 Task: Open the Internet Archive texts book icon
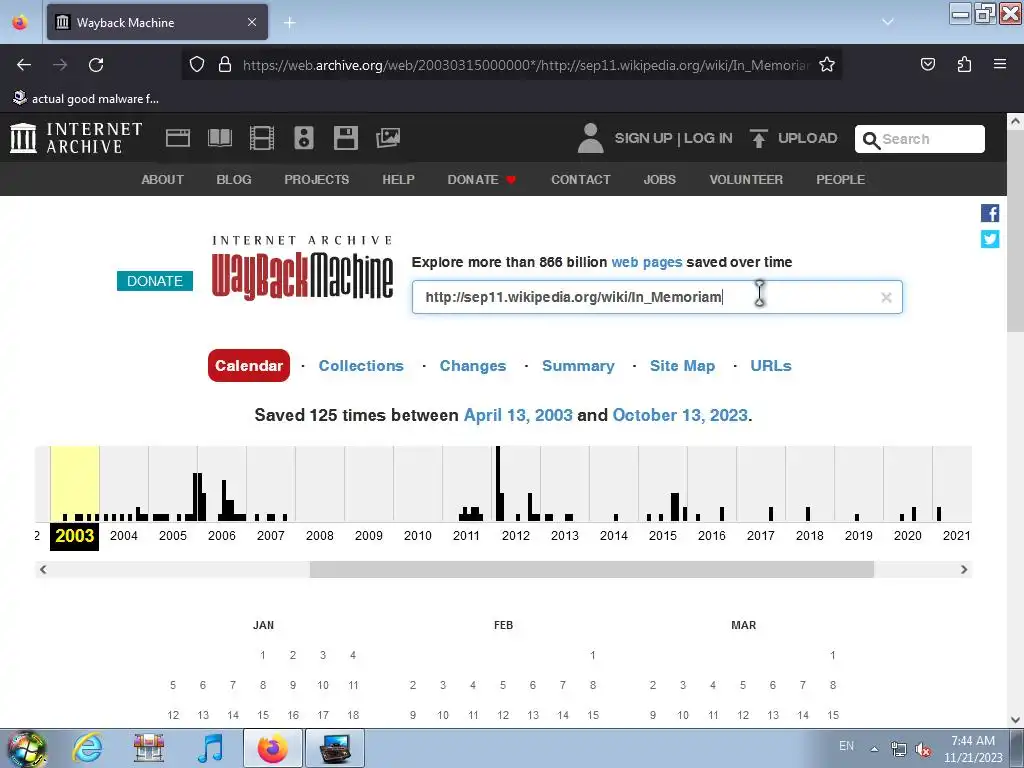(219, 138)
